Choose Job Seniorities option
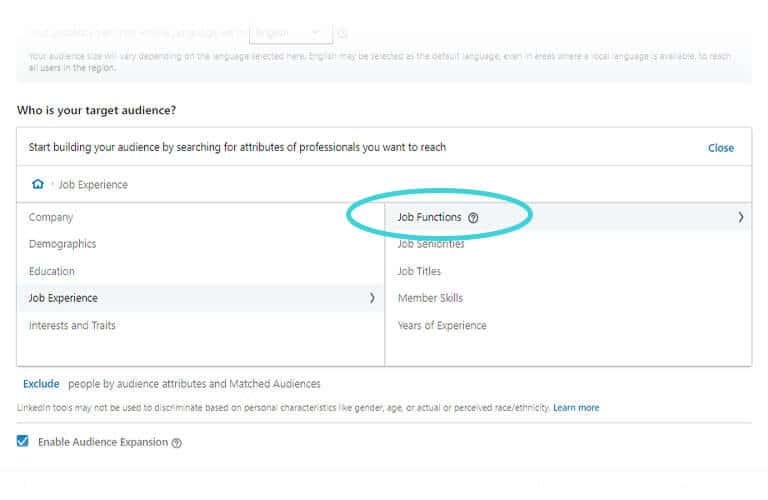The width and height of the screenshot is (768, 500). (x=431, y=244)
